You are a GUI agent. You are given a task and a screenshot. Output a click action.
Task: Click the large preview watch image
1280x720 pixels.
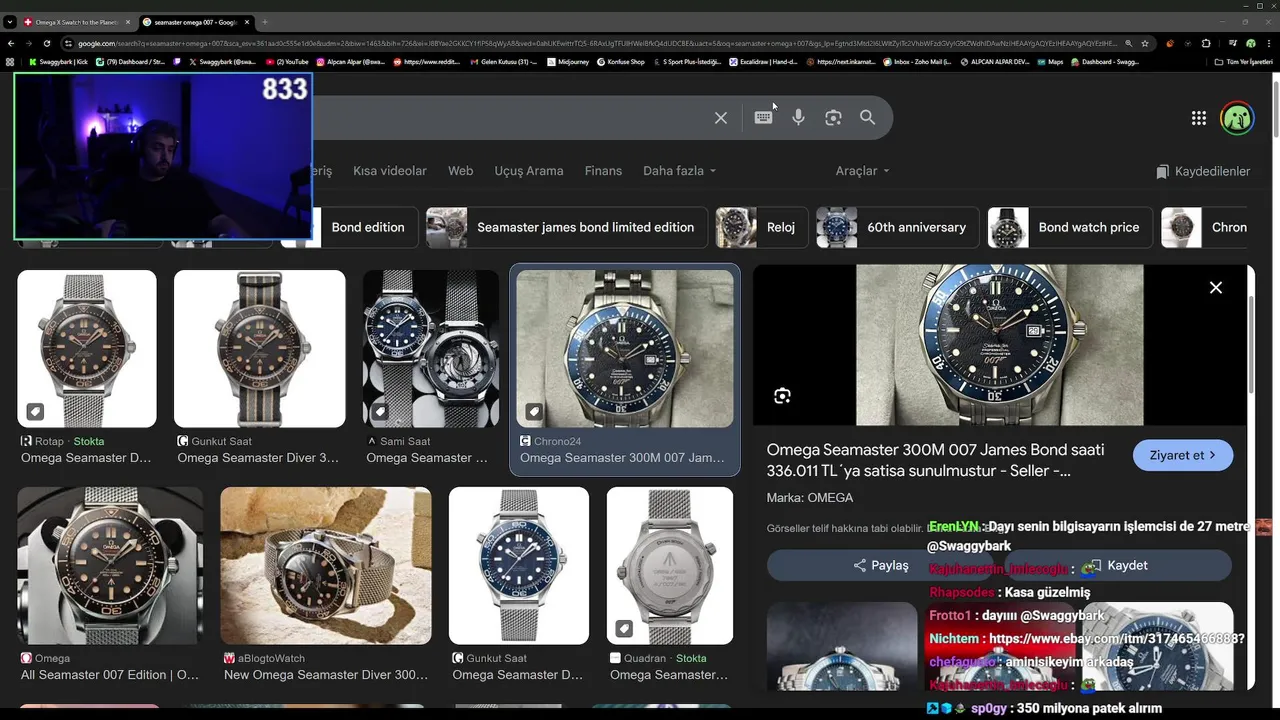(1000, 345)
